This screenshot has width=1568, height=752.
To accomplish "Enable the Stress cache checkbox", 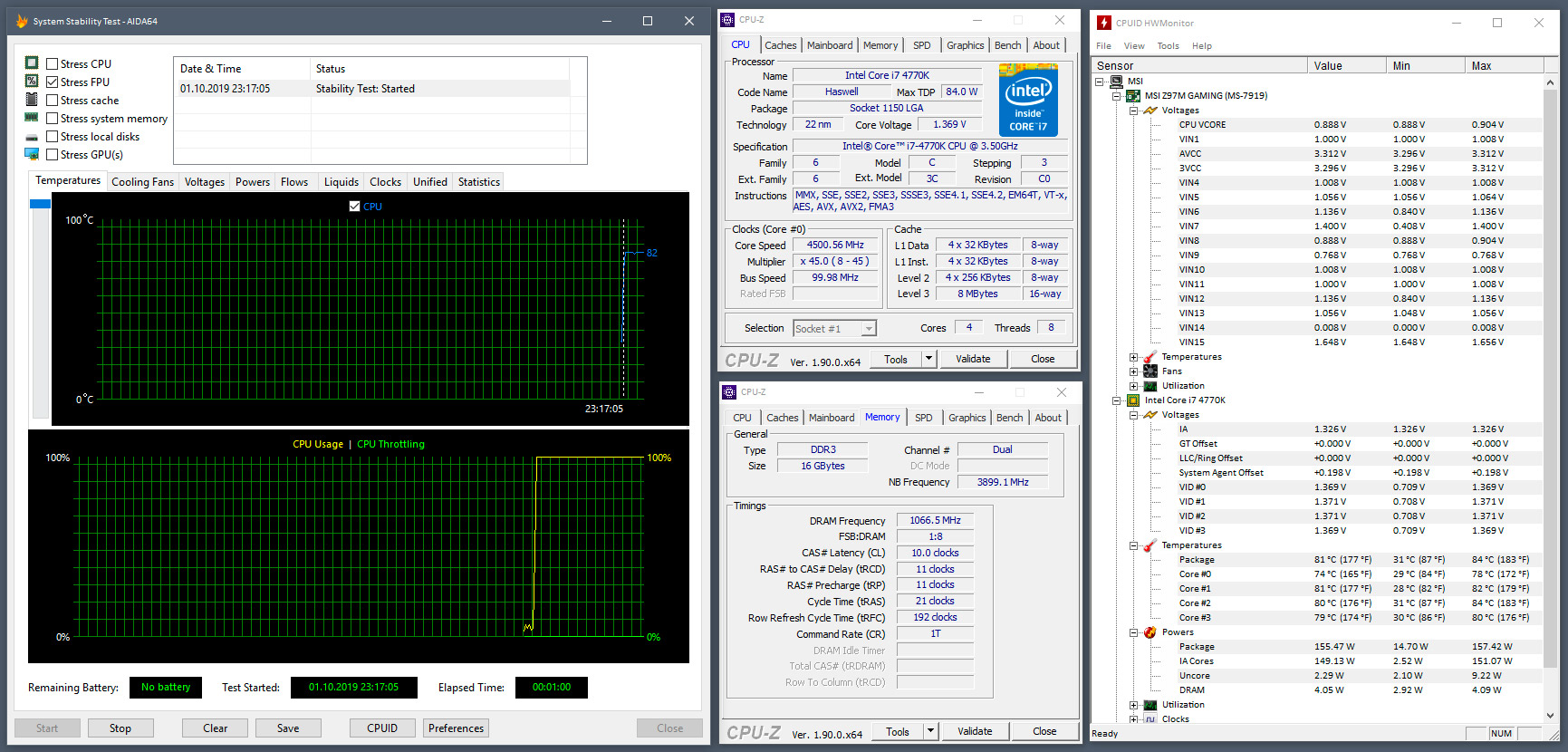I will [53, 101].
